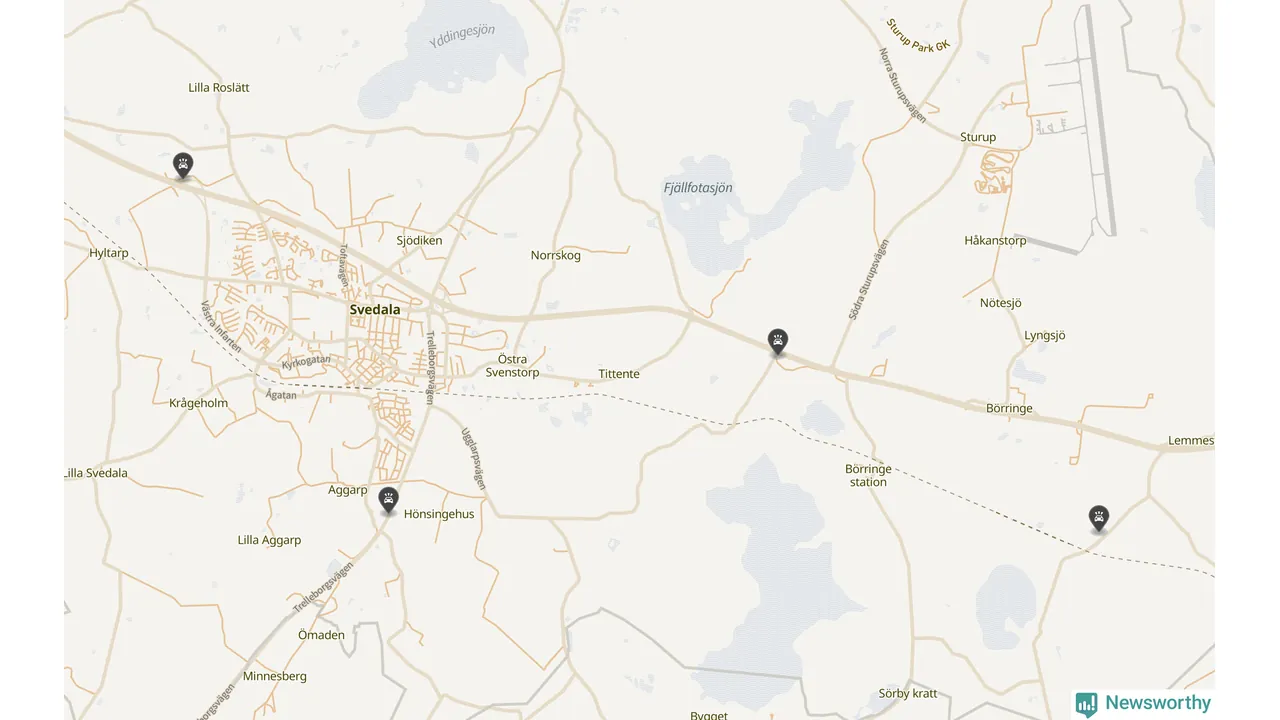The height and width of the screenshot is (720, 1280).
Task: Select the Fjällfotasjön lake label
Action: click(x=698, y=188)
